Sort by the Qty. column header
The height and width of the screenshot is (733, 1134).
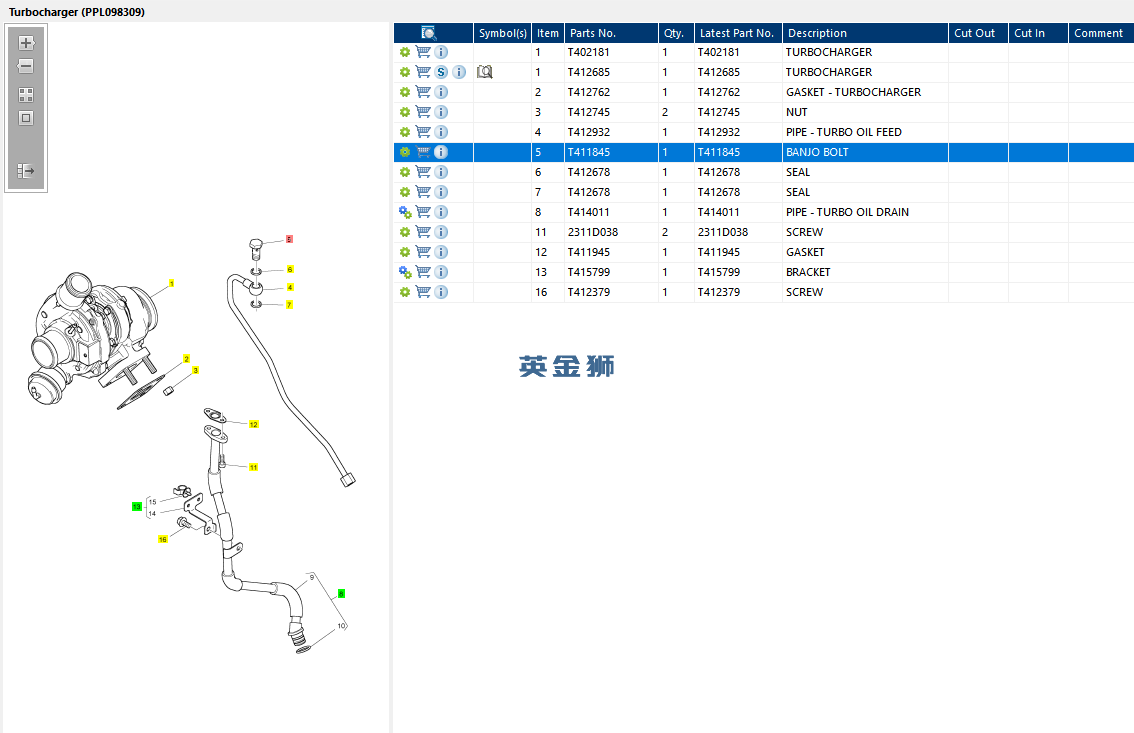click(676, 33)
